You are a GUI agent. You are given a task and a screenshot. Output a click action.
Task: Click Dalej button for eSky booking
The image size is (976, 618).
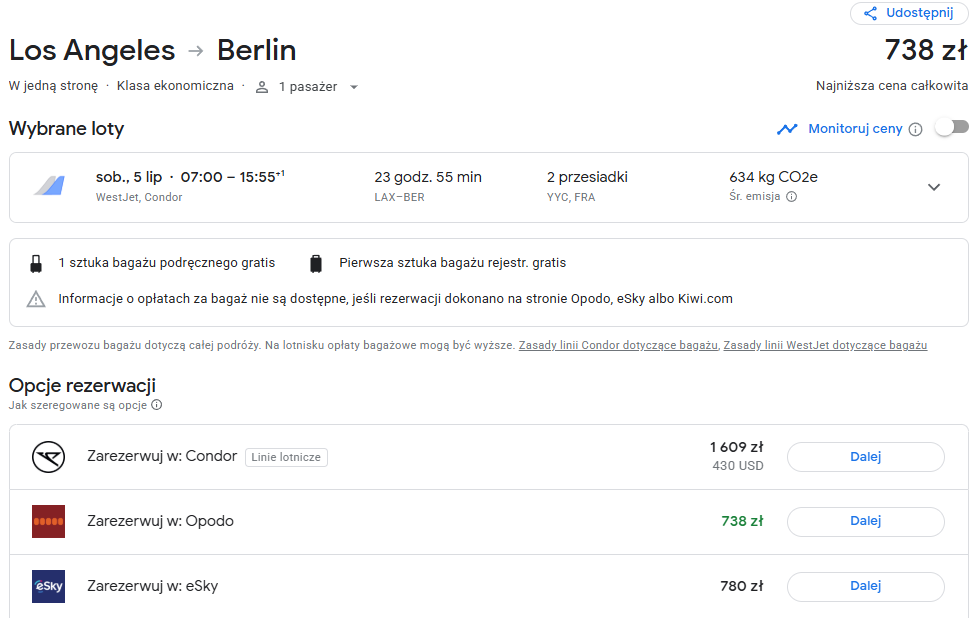point(865,586)
